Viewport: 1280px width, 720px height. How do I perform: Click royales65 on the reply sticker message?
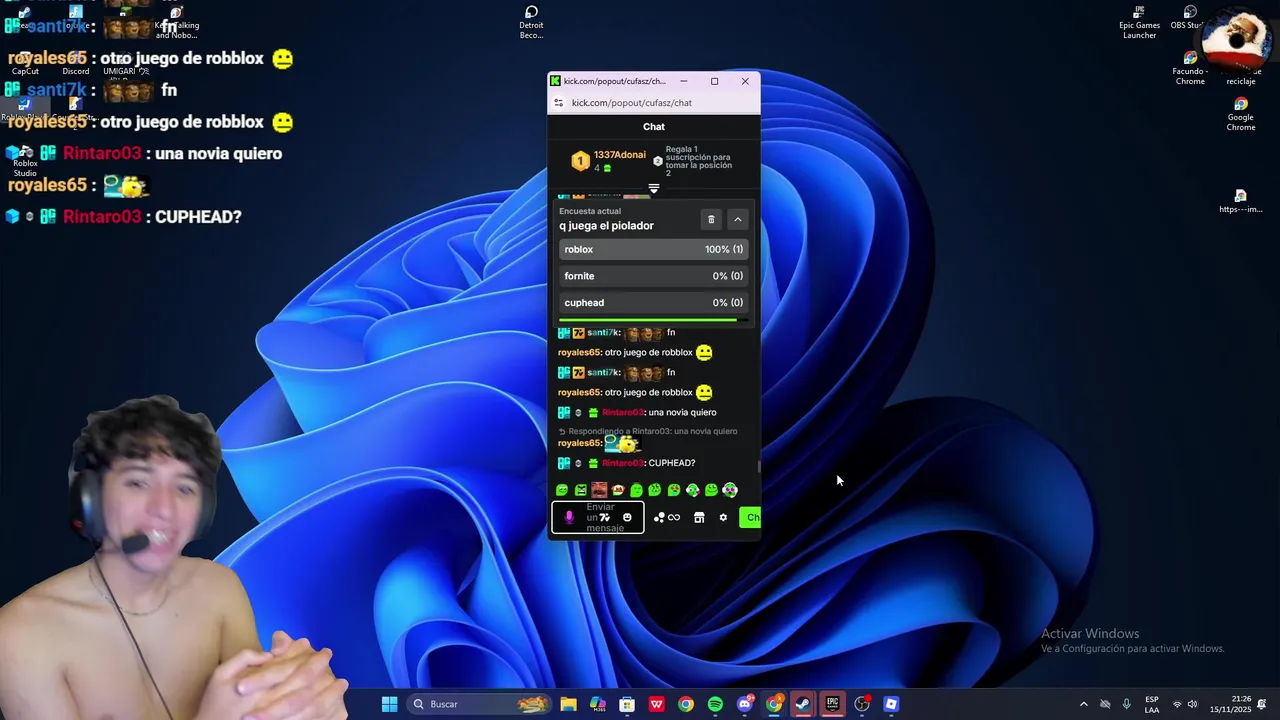[579, 443]
